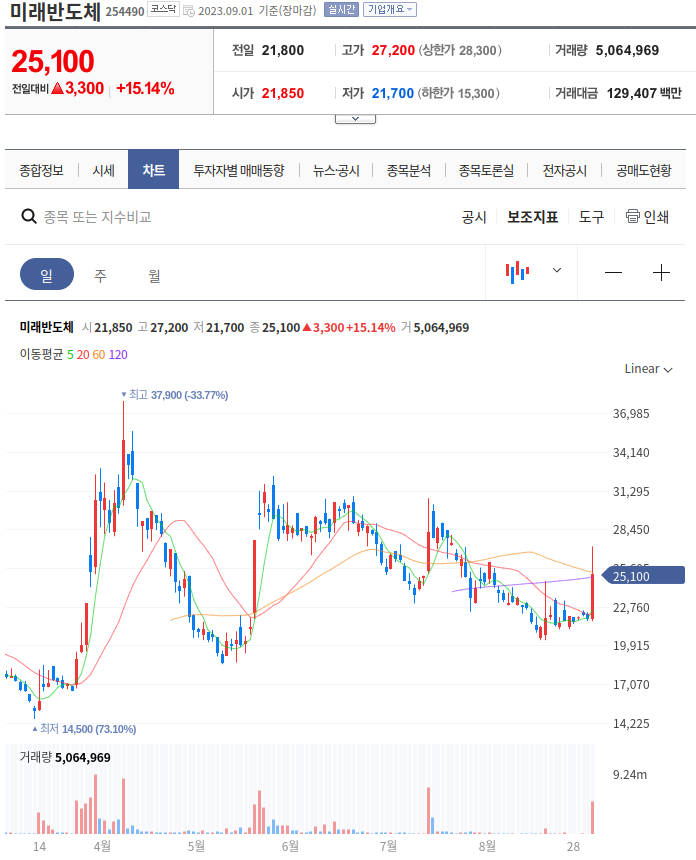Viewport: 696px width, 860px height.
Task: Open the 시세 tab
Action: [104, 170]
